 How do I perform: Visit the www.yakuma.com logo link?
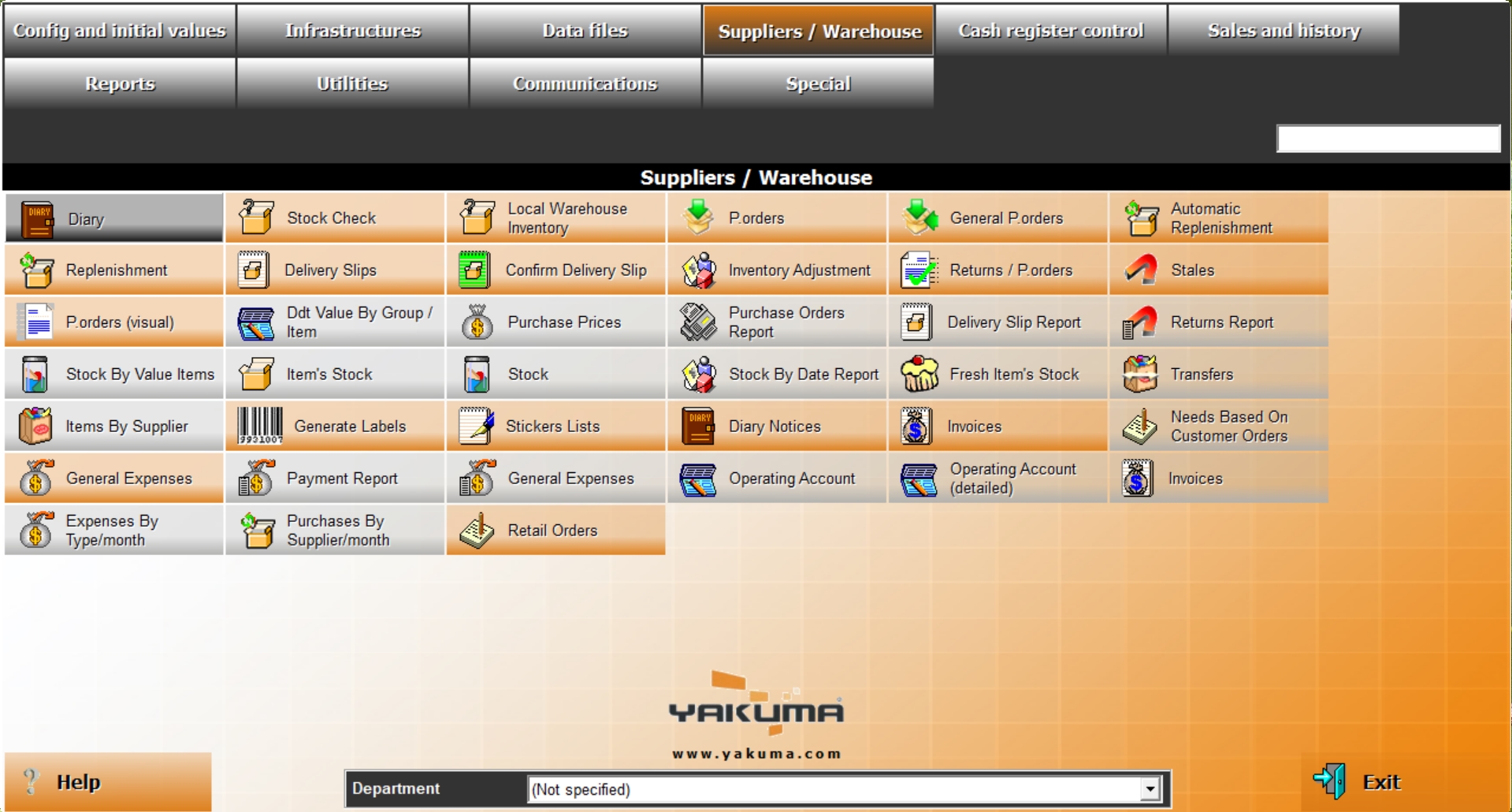click(x=756, y=754)
